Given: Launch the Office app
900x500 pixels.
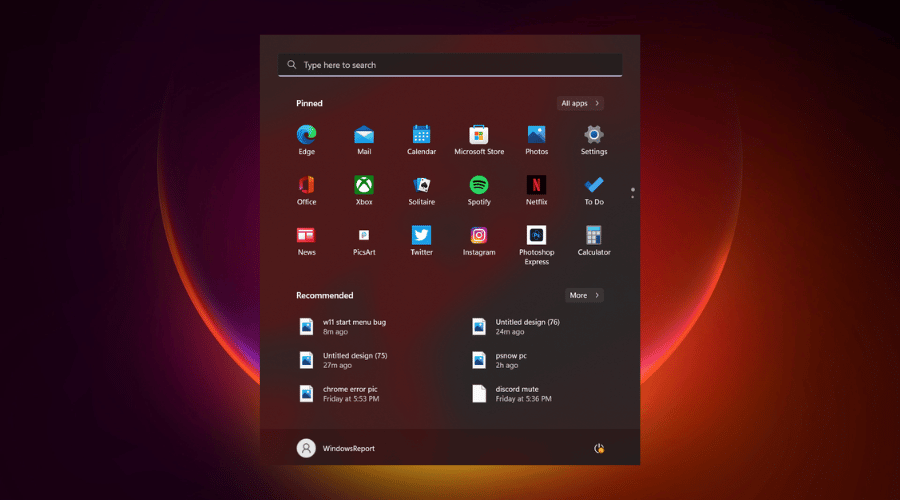Looking at the screenshot, I should click(x=307, y=190).
